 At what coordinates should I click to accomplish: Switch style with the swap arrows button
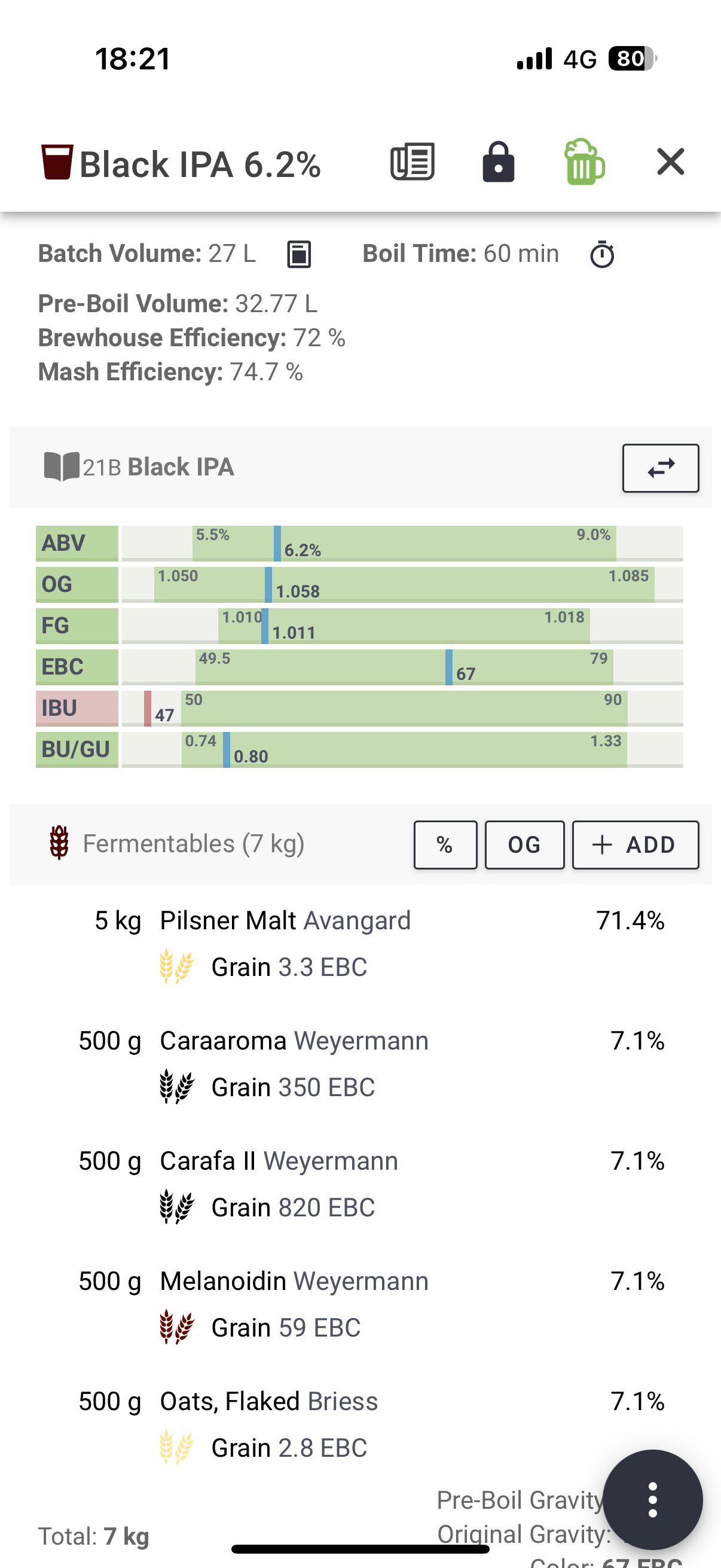(x=661, y=468)
